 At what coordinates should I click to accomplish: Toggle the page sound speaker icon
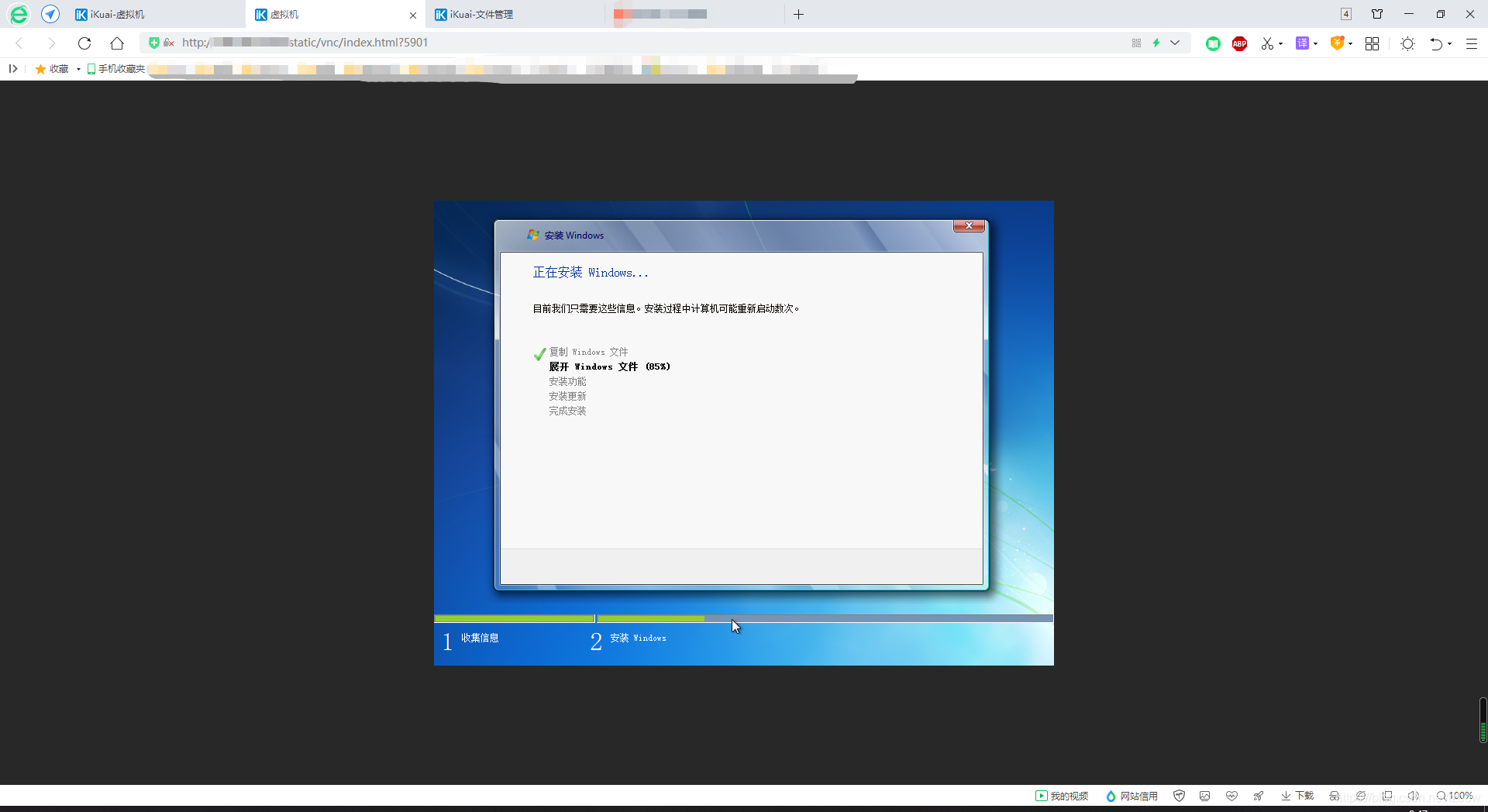pos(1413,796)
